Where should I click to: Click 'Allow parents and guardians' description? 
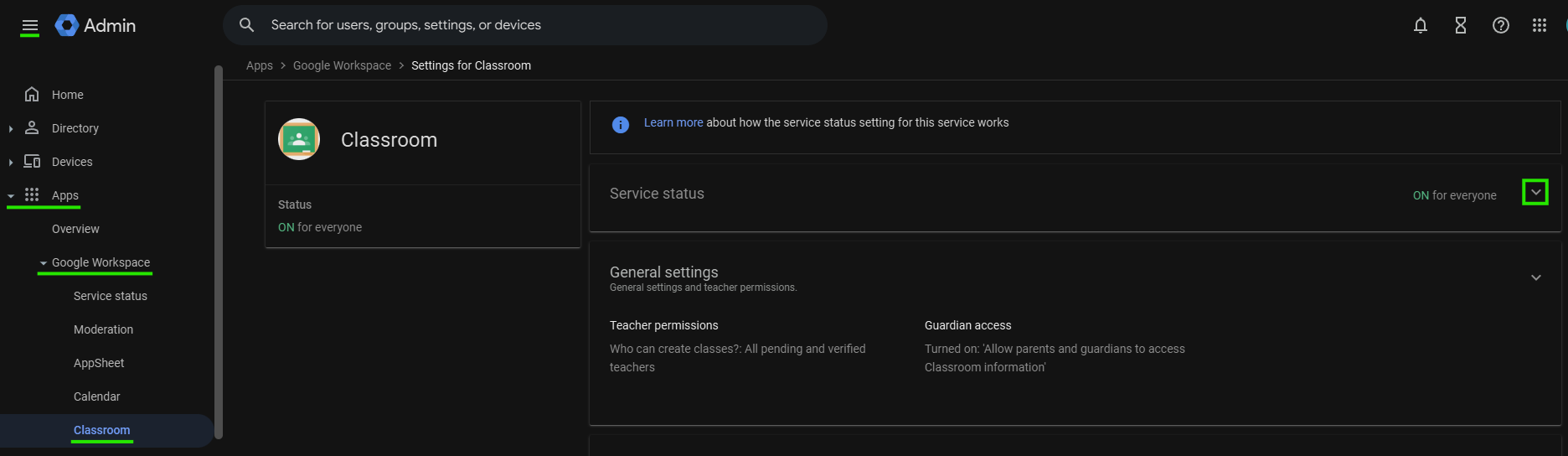coord(1055,358)
